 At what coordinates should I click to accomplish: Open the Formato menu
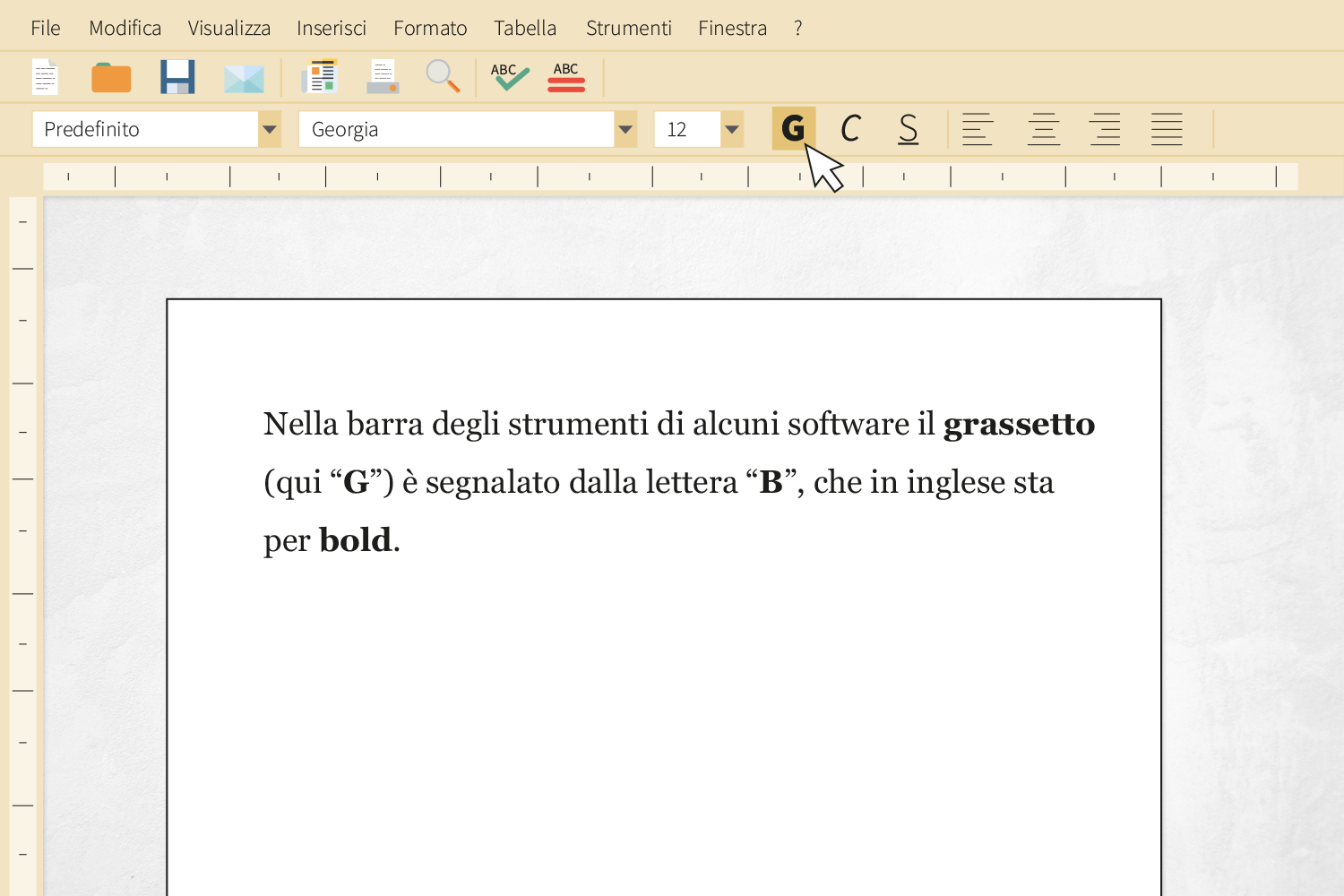click(430, 28)
